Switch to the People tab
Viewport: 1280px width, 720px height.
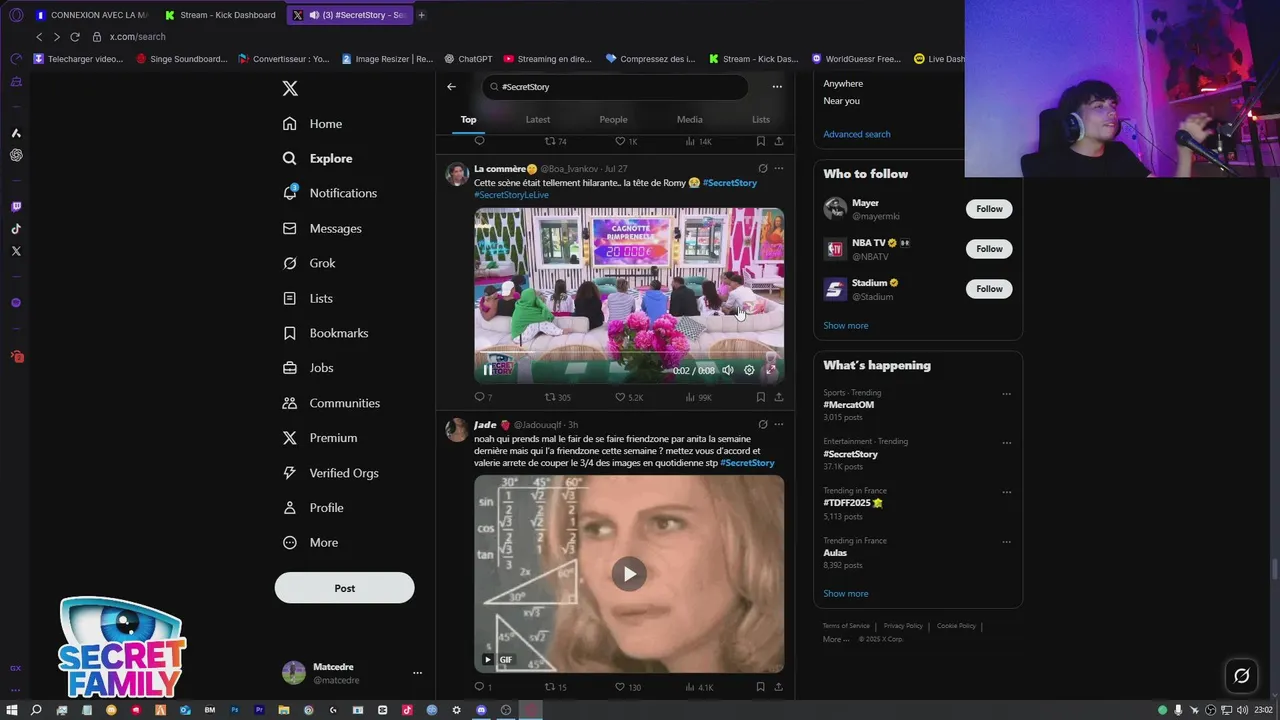click(x=613, y=120)
